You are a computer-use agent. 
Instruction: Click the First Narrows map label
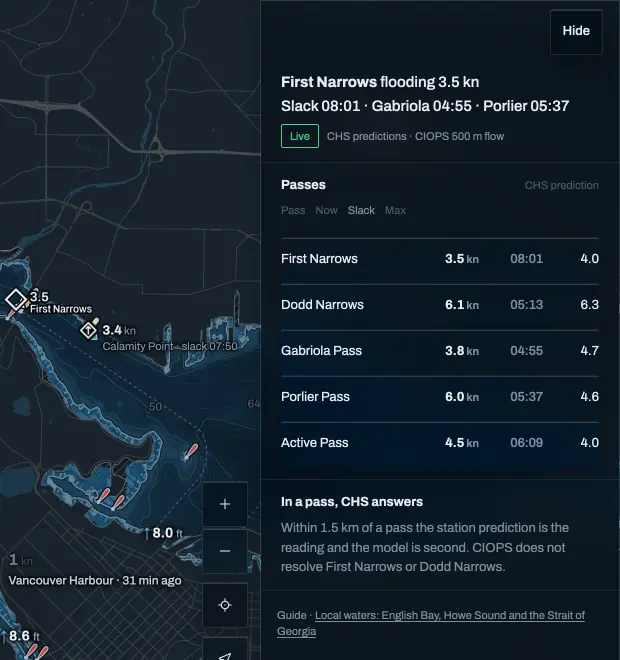pos(61,309)
